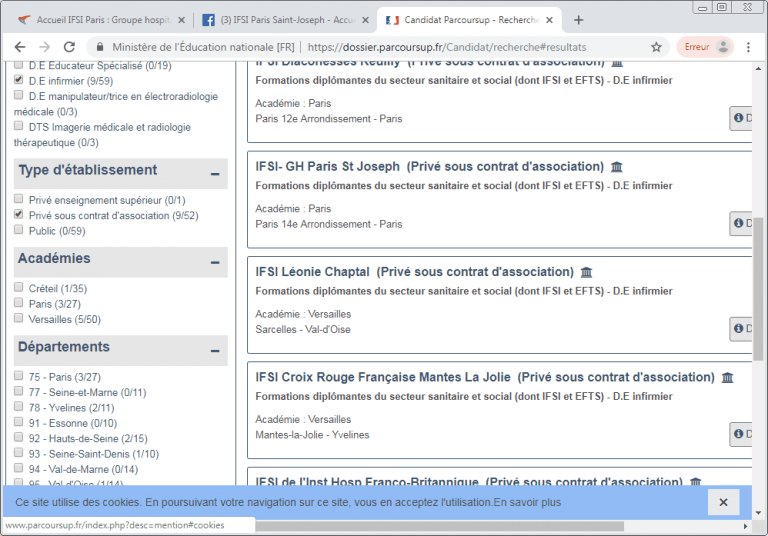768x536 pixels.
Task: Bookmark this page with the star icon
Action: tap(656, 47)
